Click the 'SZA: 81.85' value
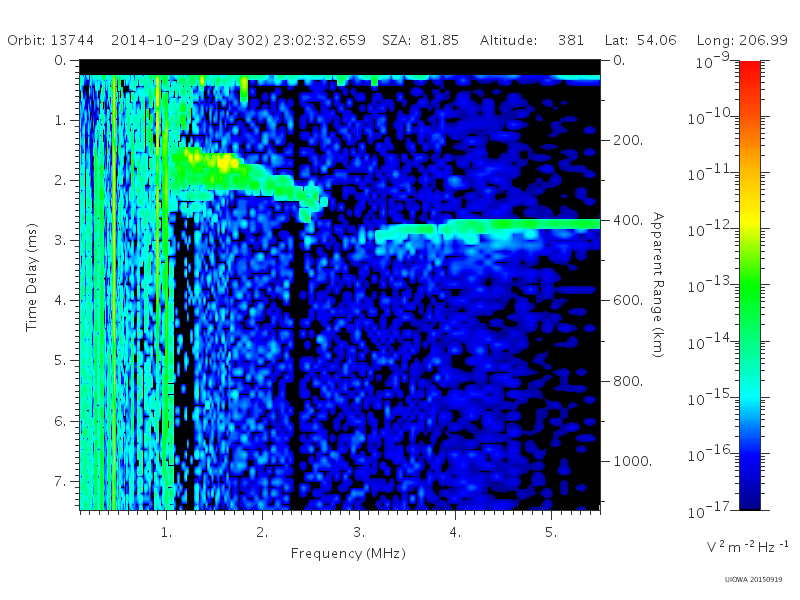This screenshot has height=600, width=800. 420,40
